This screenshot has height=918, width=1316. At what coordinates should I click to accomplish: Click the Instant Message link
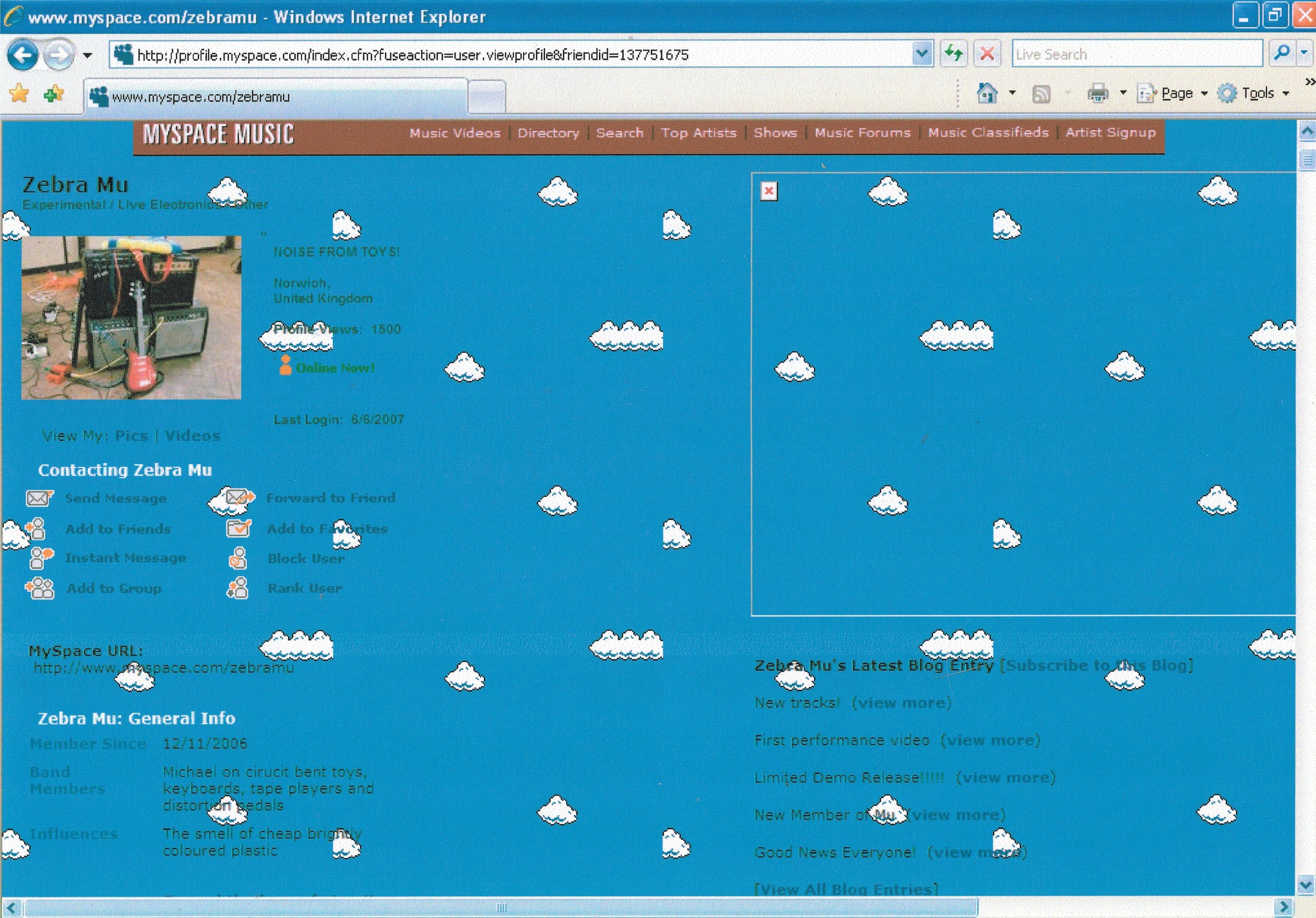point(125,558)
